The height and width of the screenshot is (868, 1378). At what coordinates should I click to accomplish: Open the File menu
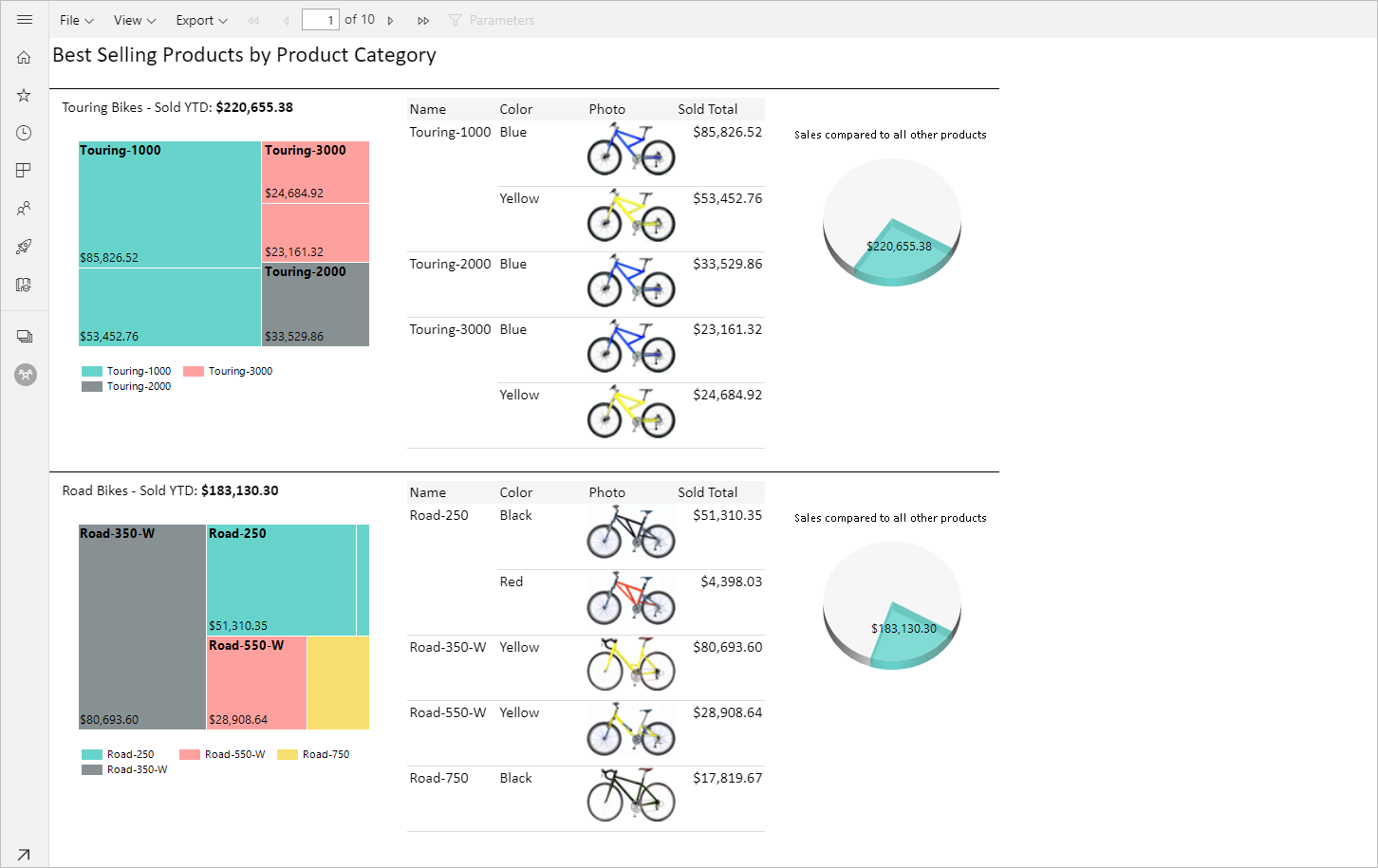coord(76,20)
